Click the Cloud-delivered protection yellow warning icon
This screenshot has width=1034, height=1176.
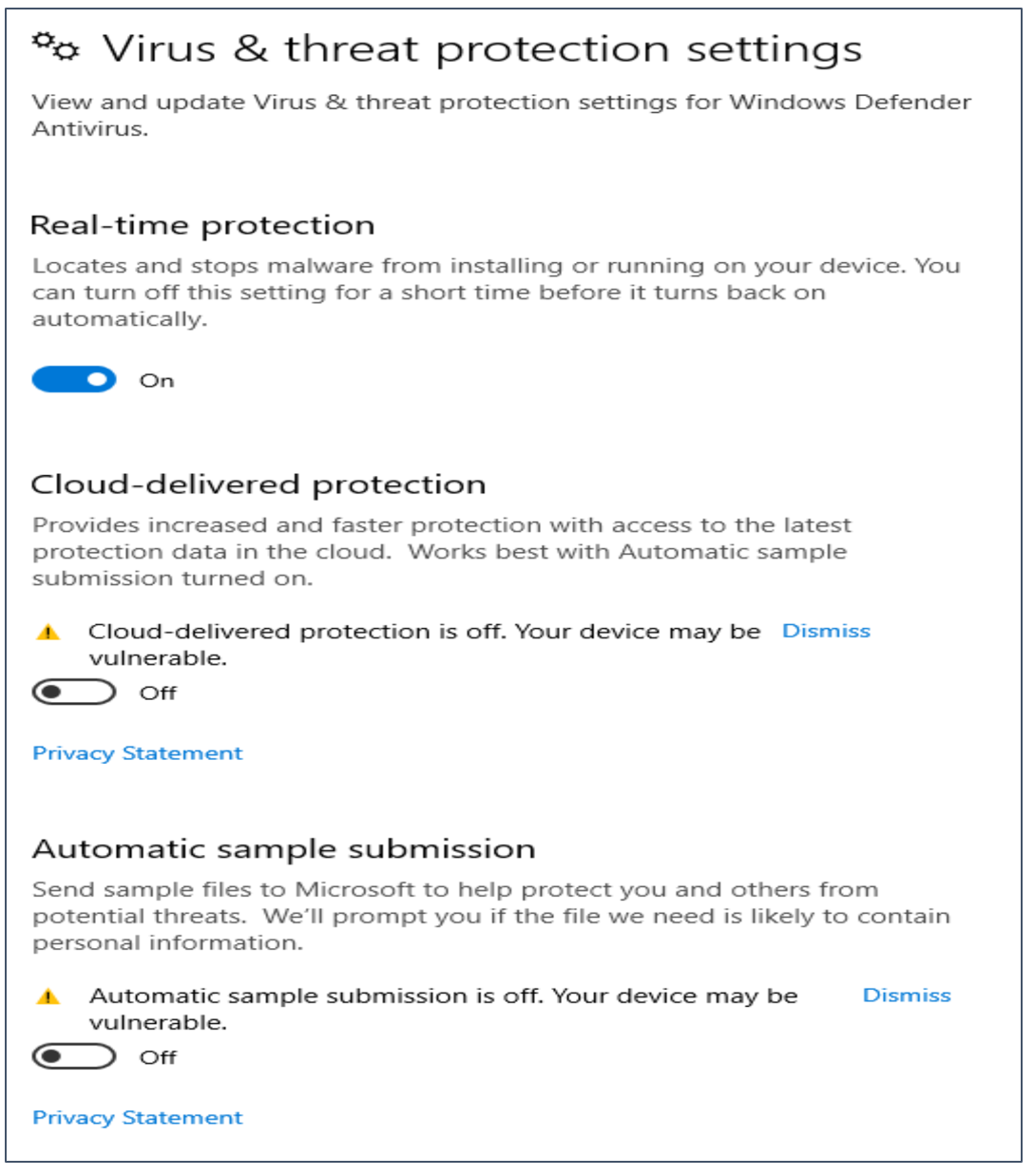(x=48, y=633)
